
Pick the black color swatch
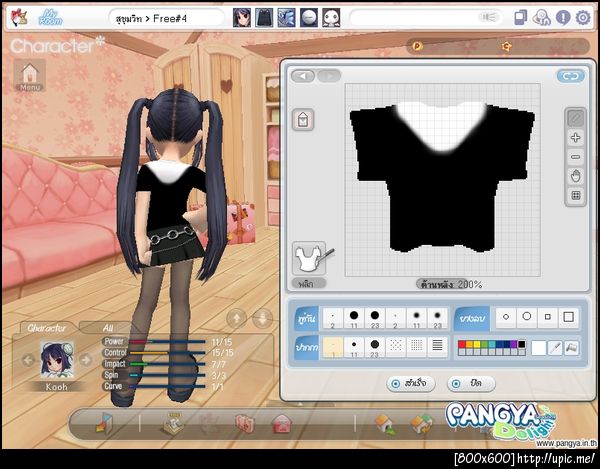(522, 344)
